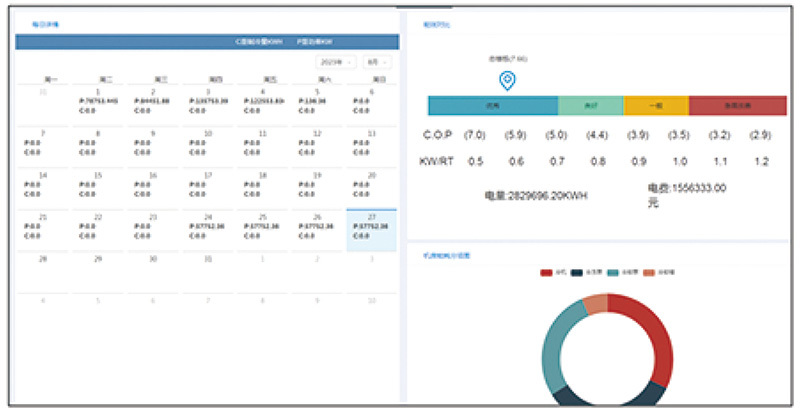The width and height of the screenshot is (800, 413).
Task: Select calendar day 11 cell
Action: pyautogui.click(x=262, y=146)
